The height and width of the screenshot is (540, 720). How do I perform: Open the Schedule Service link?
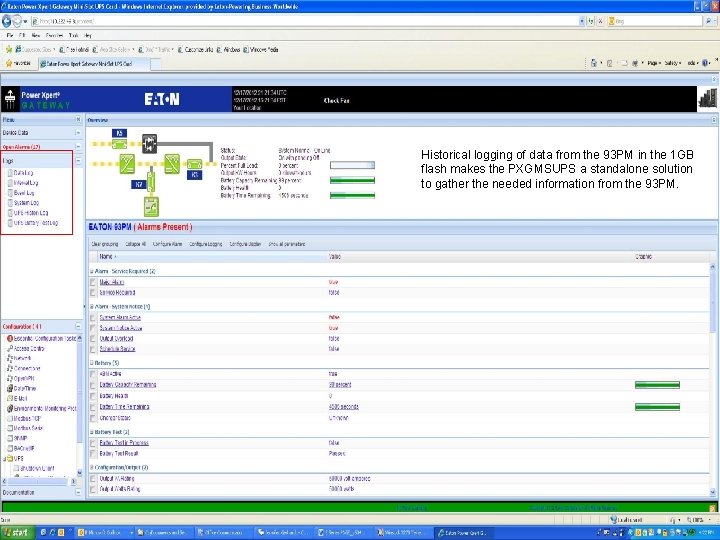point(118,349)
